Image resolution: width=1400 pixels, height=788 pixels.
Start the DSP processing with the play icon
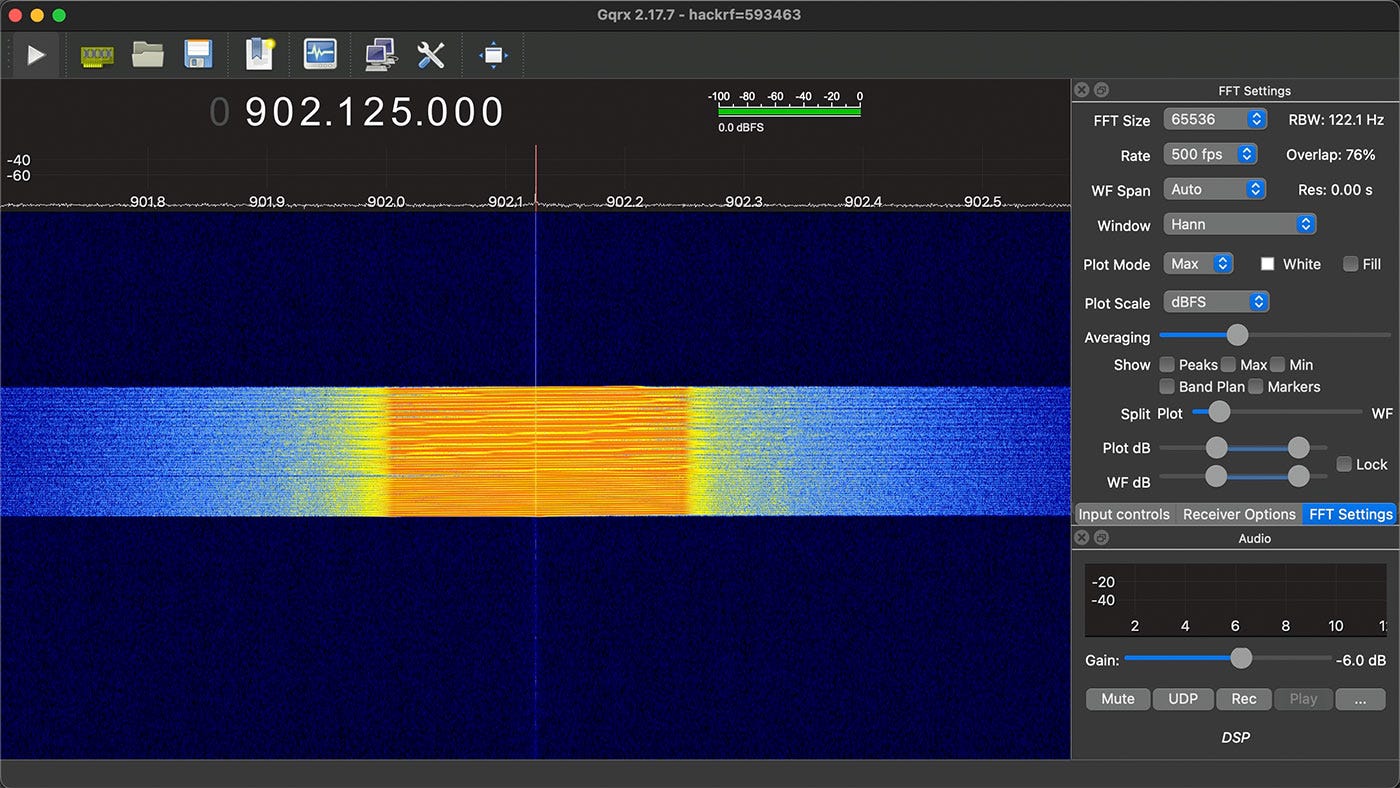click(36, 55)
